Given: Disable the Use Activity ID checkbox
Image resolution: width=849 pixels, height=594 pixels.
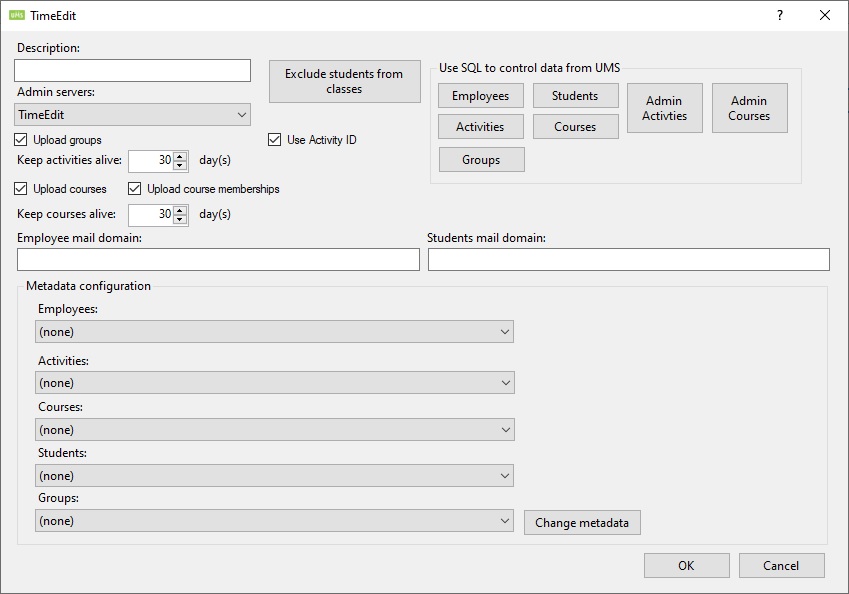Looking at the screenshot, I should (275, 140).
